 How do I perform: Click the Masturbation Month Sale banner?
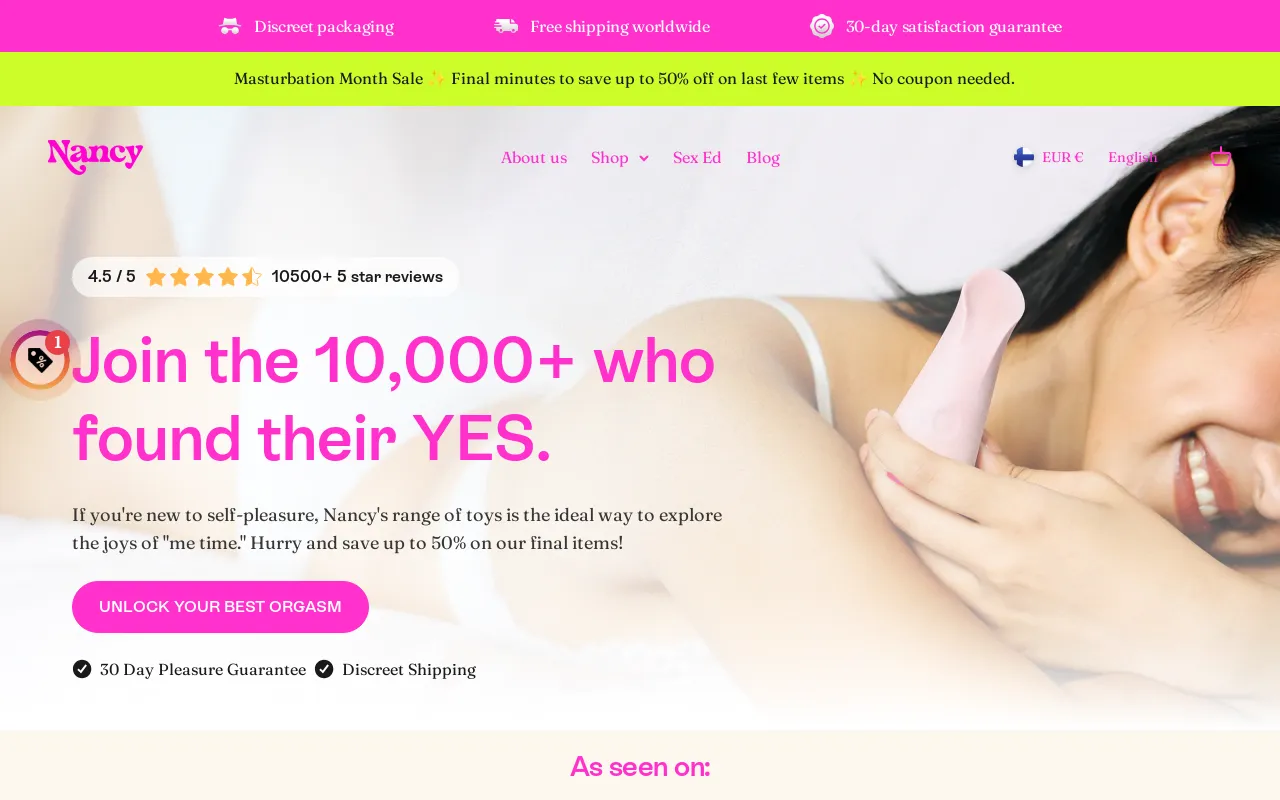point(624,78)
